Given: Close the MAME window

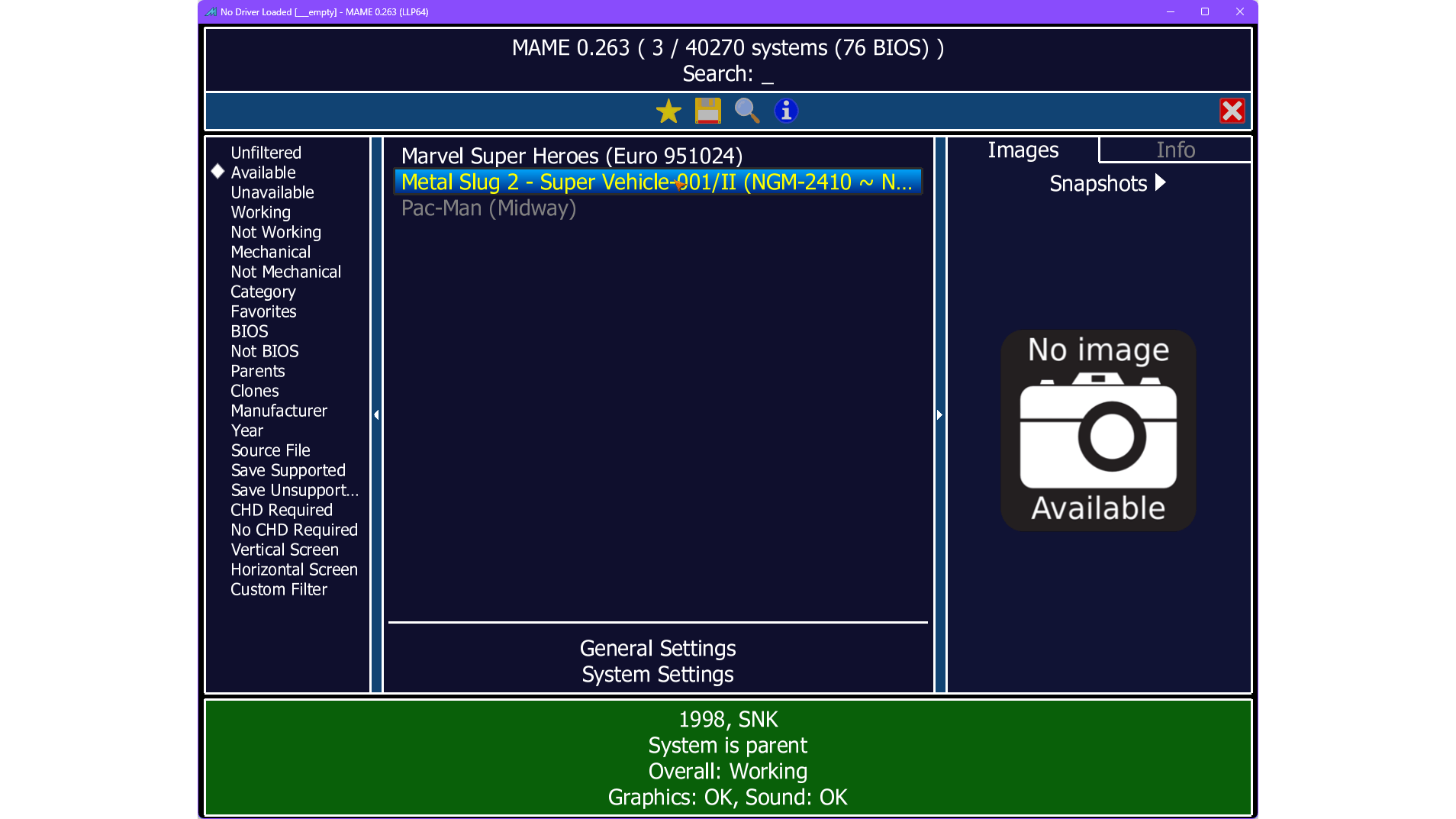Looking at the screenshot, I should (1240, 12).
